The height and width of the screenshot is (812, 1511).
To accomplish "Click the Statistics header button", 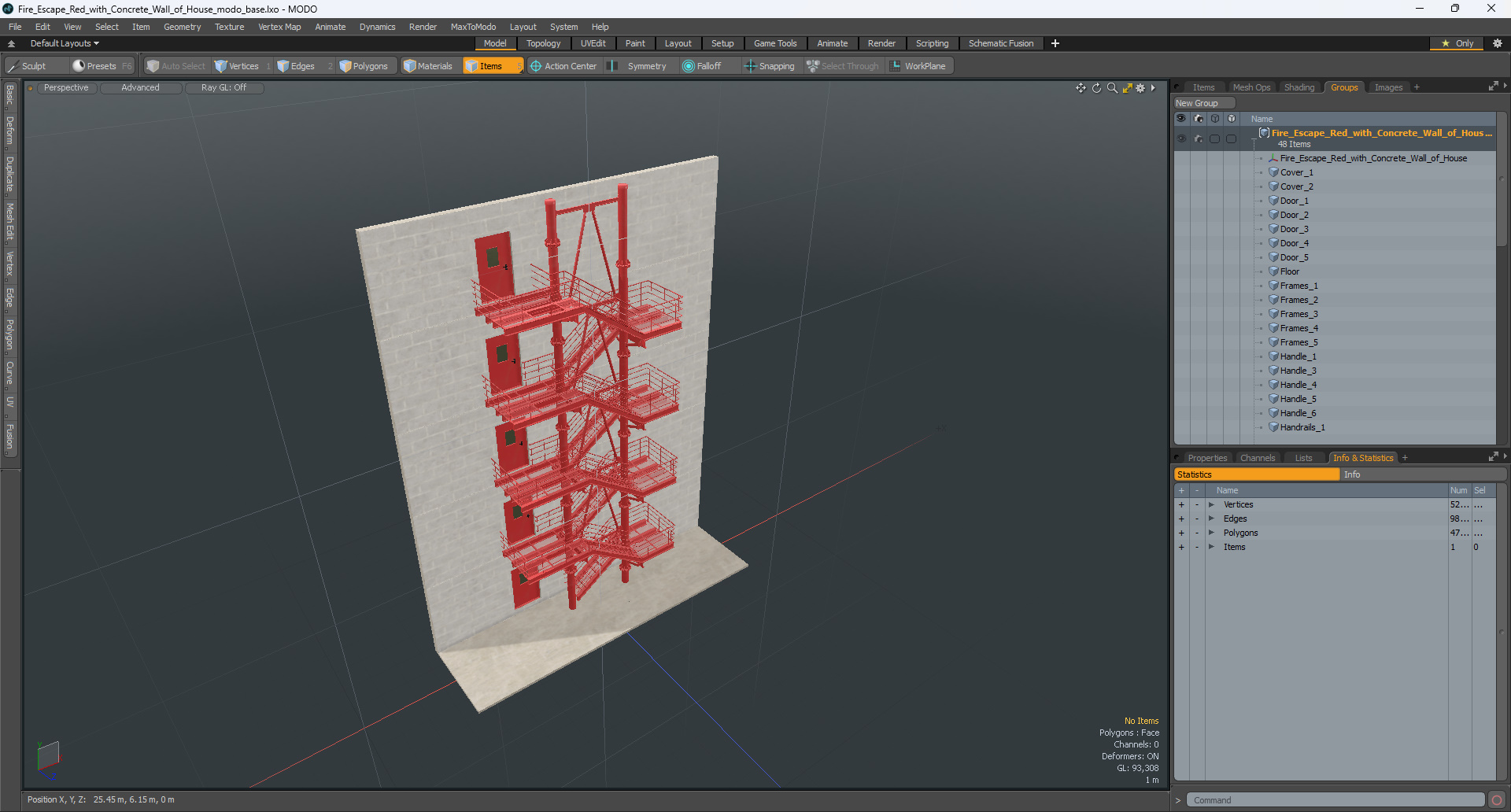I will click(x=1257, y=474).
